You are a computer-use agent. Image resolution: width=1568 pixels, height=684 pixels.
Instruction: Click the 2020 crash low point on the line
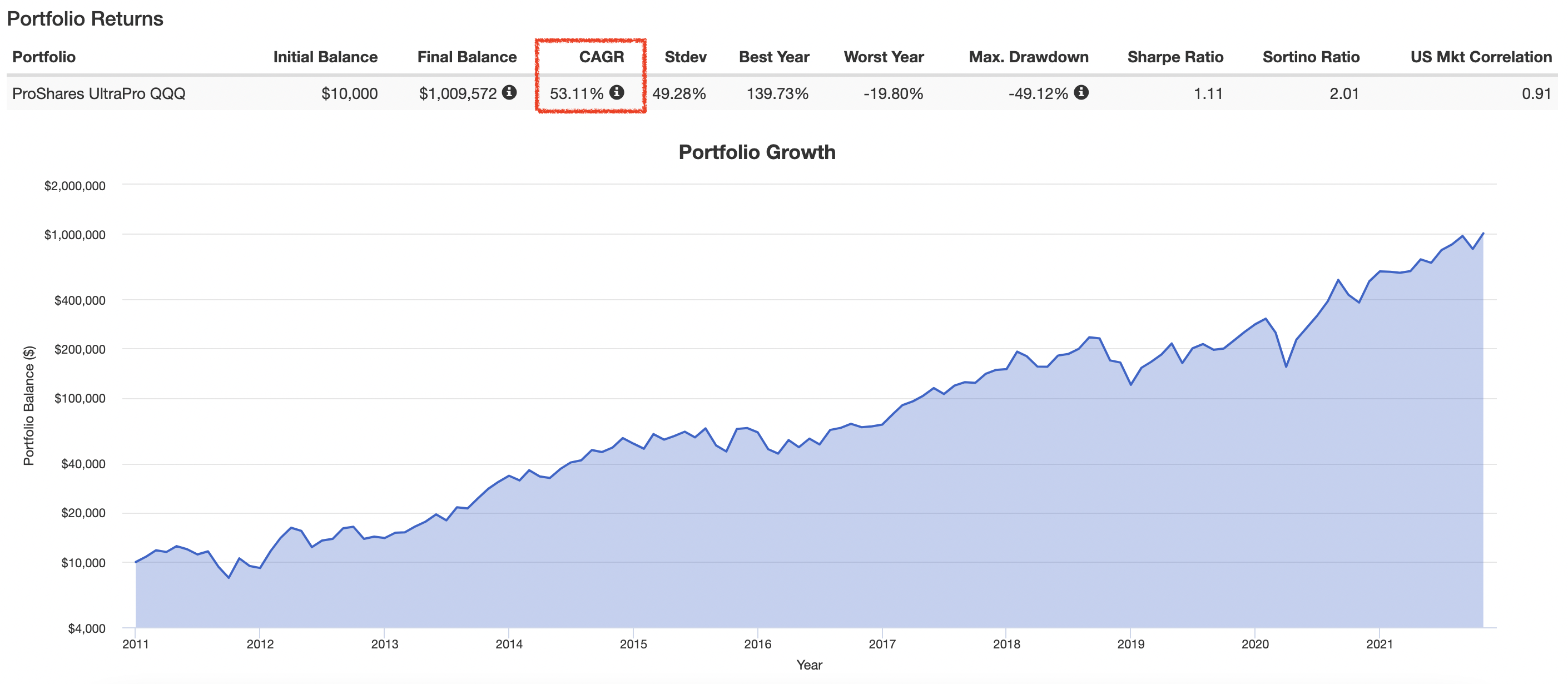tap(1286, 366)
